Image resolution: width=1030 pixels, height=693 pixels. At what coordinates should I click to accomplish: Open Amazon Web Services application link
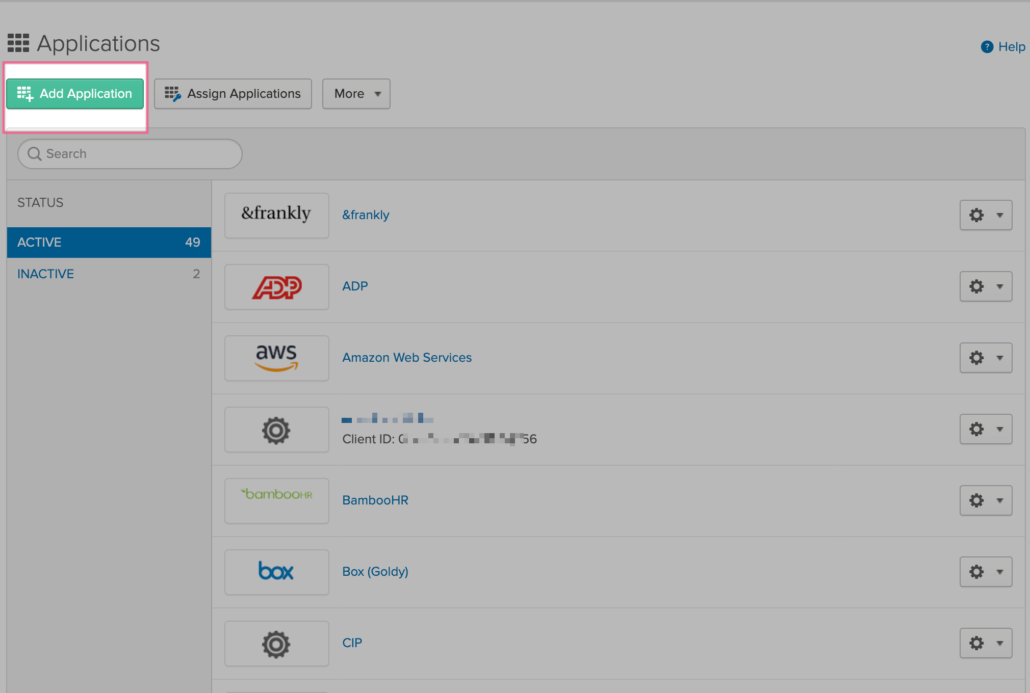click(407, 357)
